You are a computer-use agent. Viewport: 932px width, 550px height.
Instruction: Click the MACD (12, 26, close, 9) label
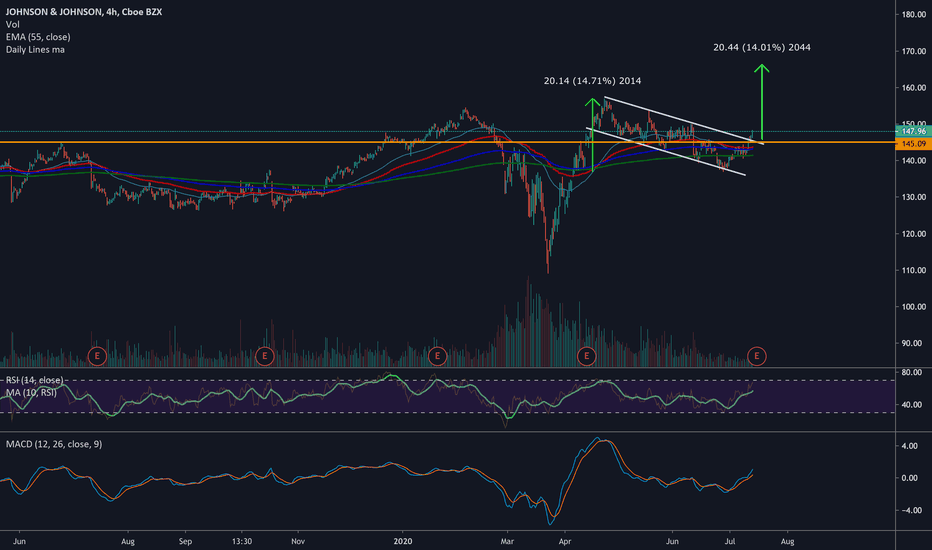pos(54,444)
